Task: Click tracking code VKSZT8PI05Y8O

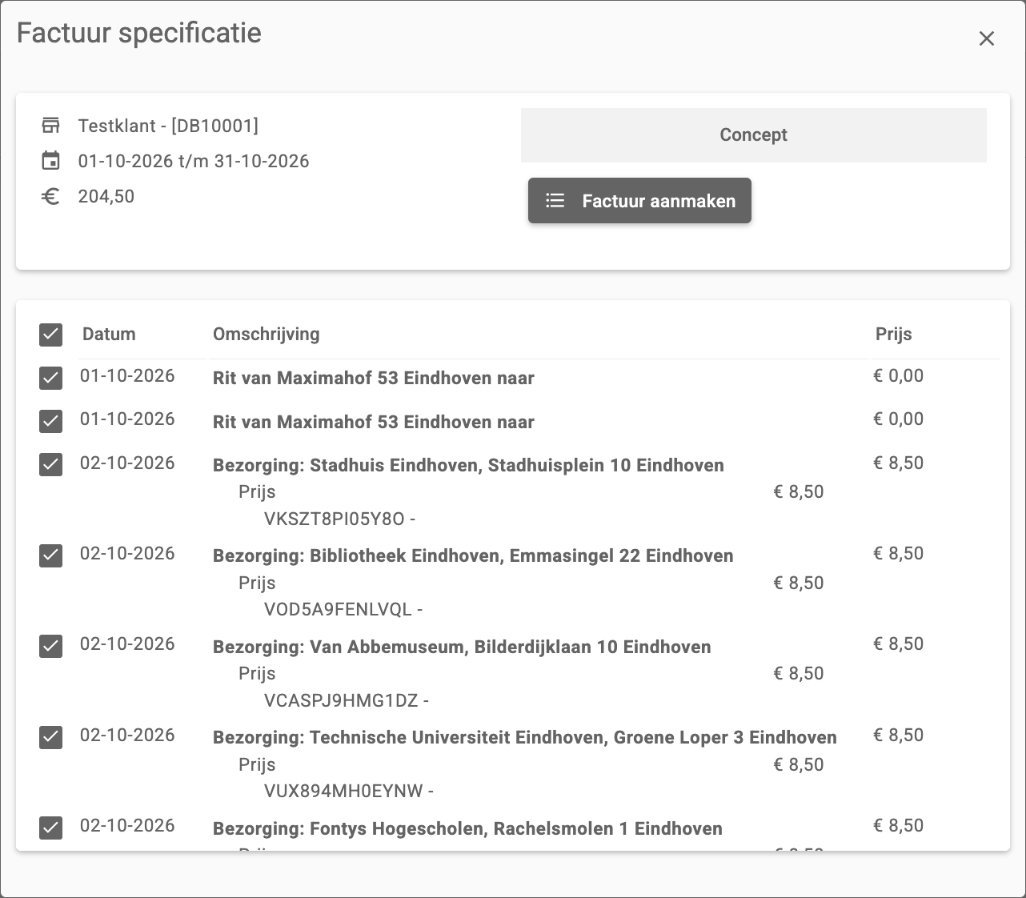Action: coord(334,519)
